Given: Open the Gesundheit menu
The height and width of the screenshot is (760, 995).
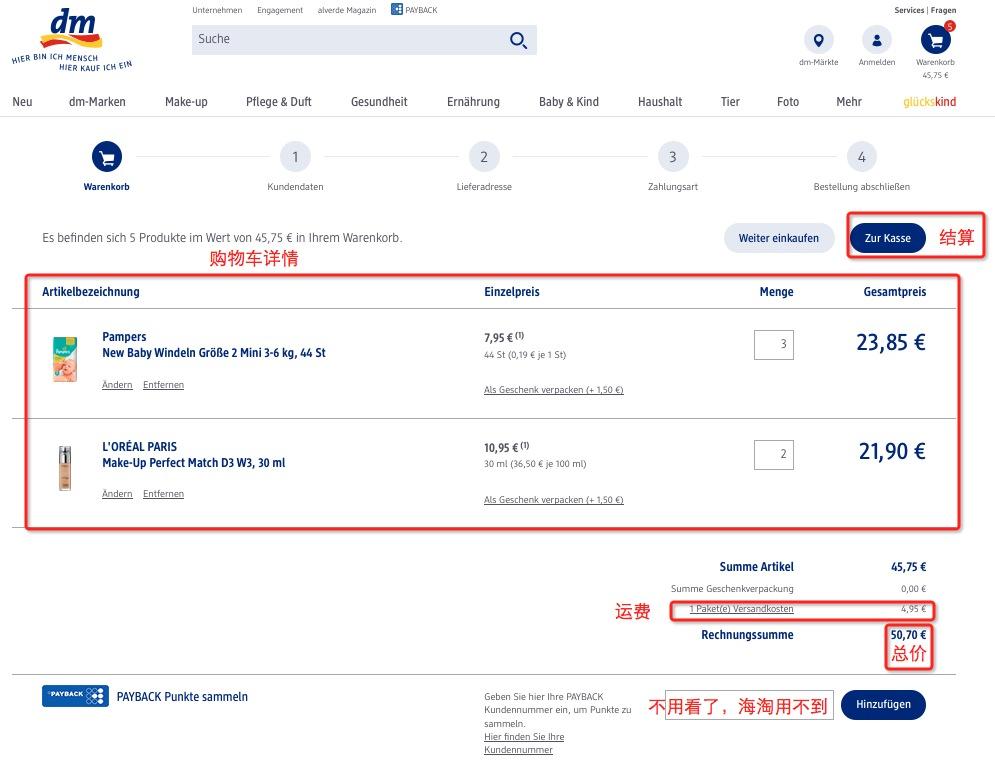Looking at the screenshot, I should pyautogui.click(x=379, y=102).
